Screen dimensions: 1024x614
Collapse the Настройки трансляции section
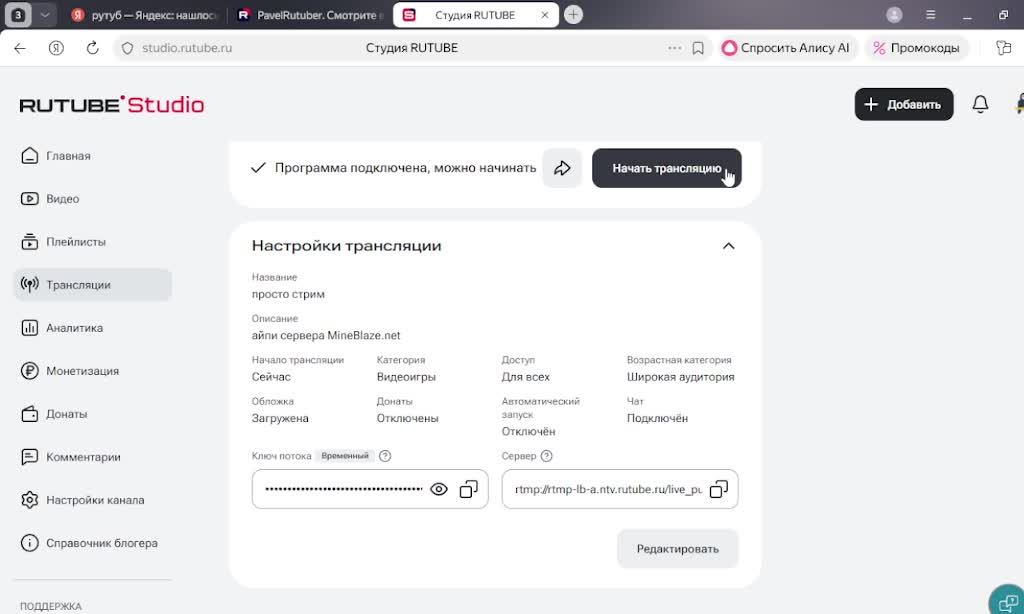pos(728,246)
